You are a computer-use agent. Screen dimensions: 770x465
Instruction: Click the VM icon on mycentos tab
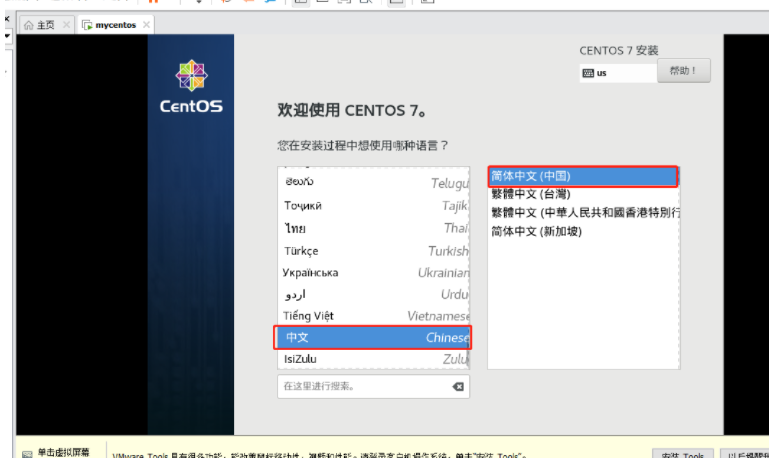click(x=87, y=25)
